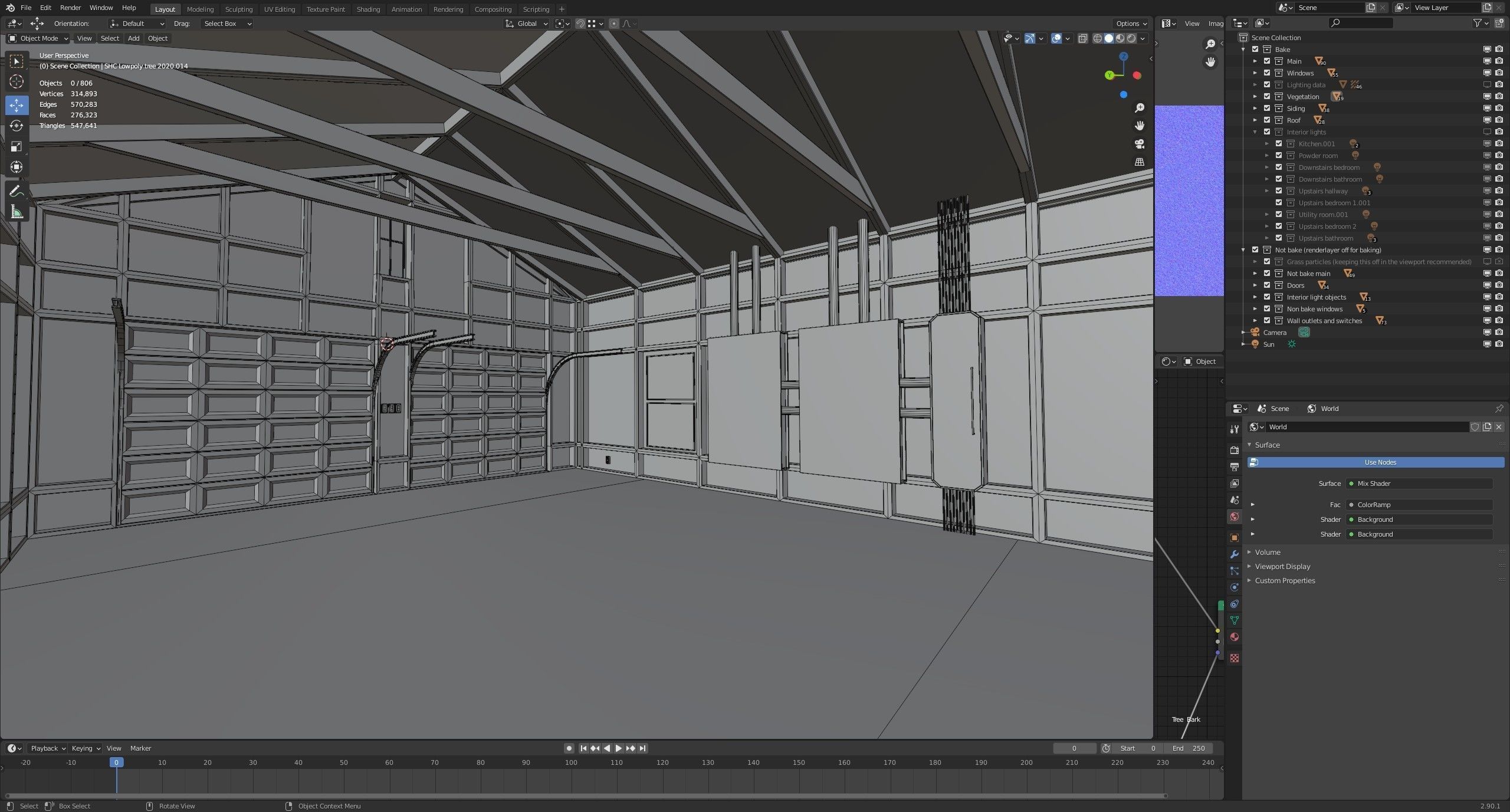Uncheck the Windows collection checkbox
The height and width of the screenshot is (812, 1510).
tap(1267, 73)
